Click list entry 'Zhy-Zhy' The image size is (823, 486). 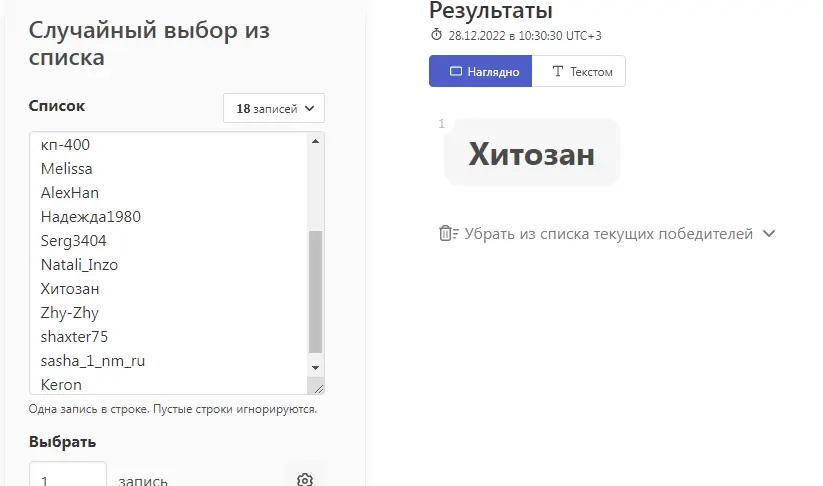[70, 313]
